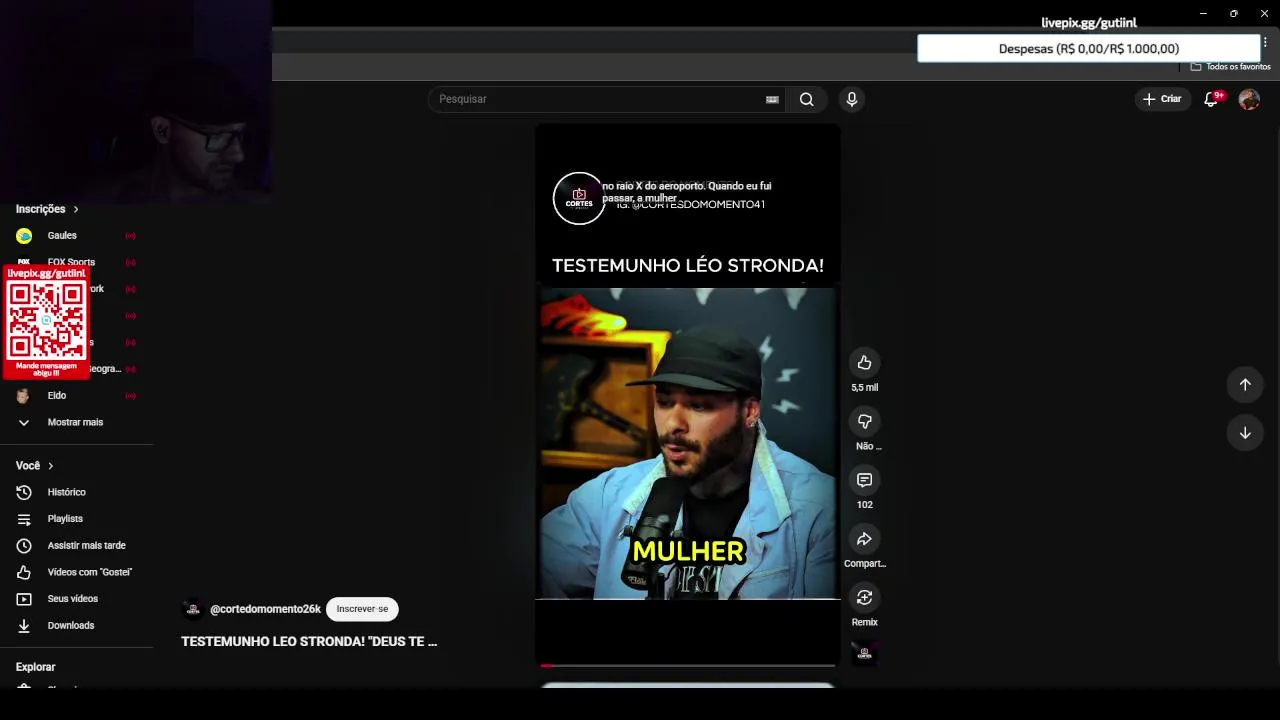1280x720 pixels.
Task: Click the Despesas goal bar
Action: pos(1089,48)
